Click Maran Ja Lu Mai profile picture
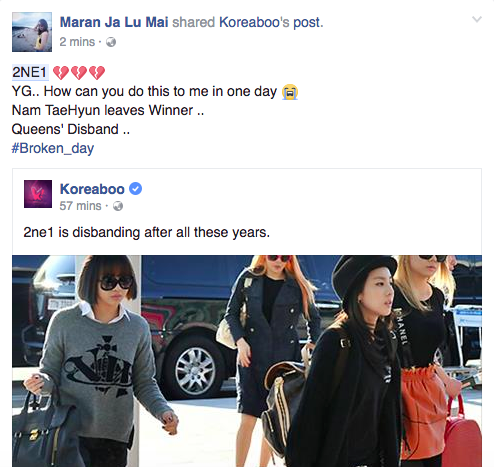Screen dimensions: 494x467 32,32
